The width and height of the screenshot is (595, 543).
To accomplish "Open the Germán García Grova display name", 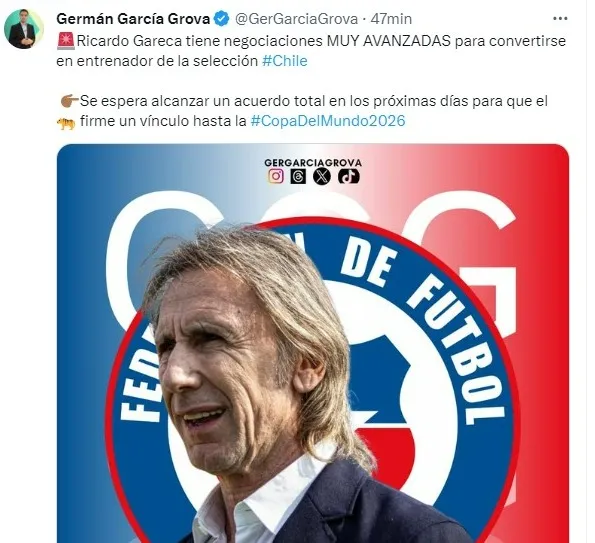I will point(133,19).
